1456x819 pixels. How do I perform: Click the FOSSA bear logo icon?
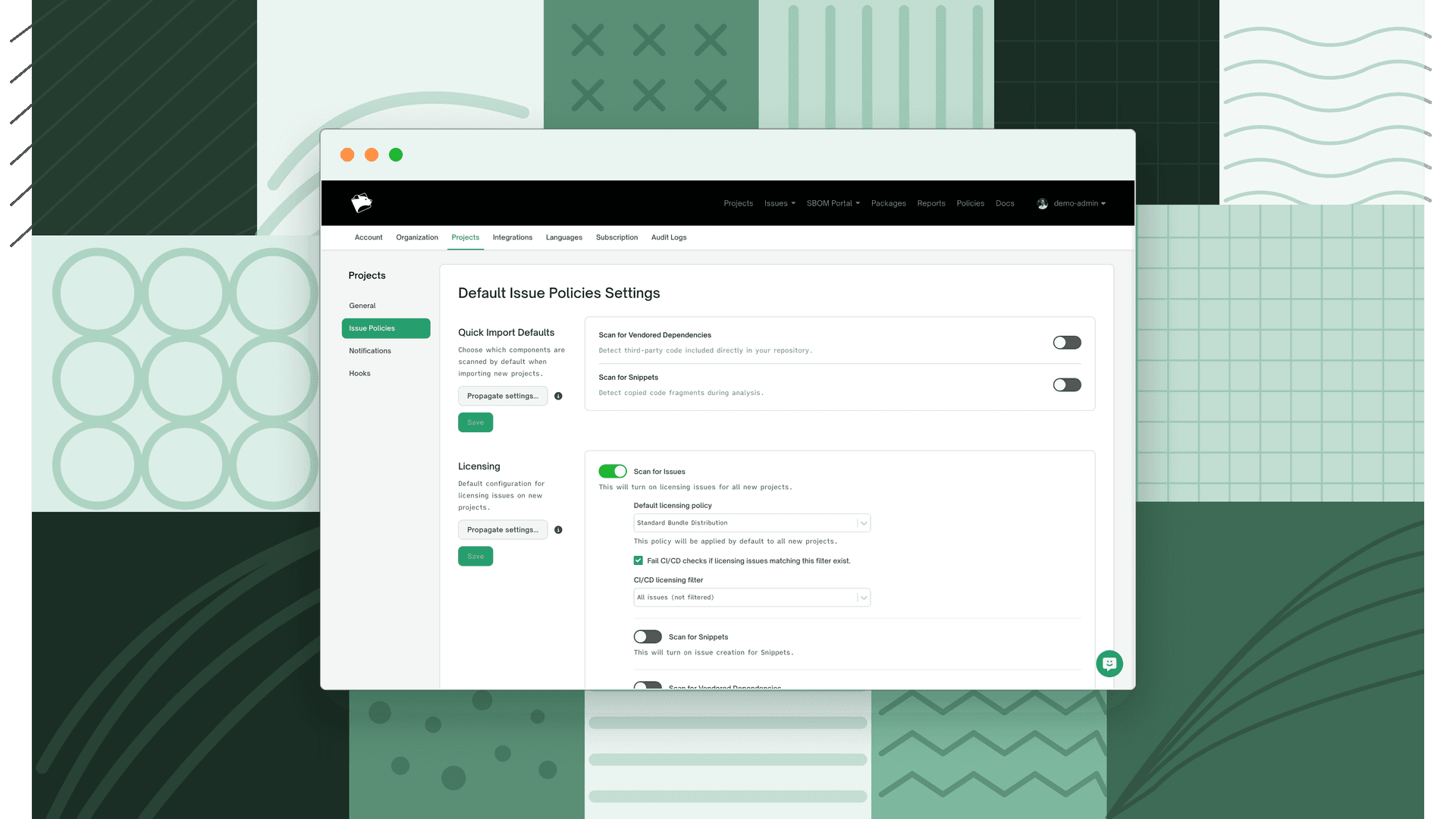[362, 202]
